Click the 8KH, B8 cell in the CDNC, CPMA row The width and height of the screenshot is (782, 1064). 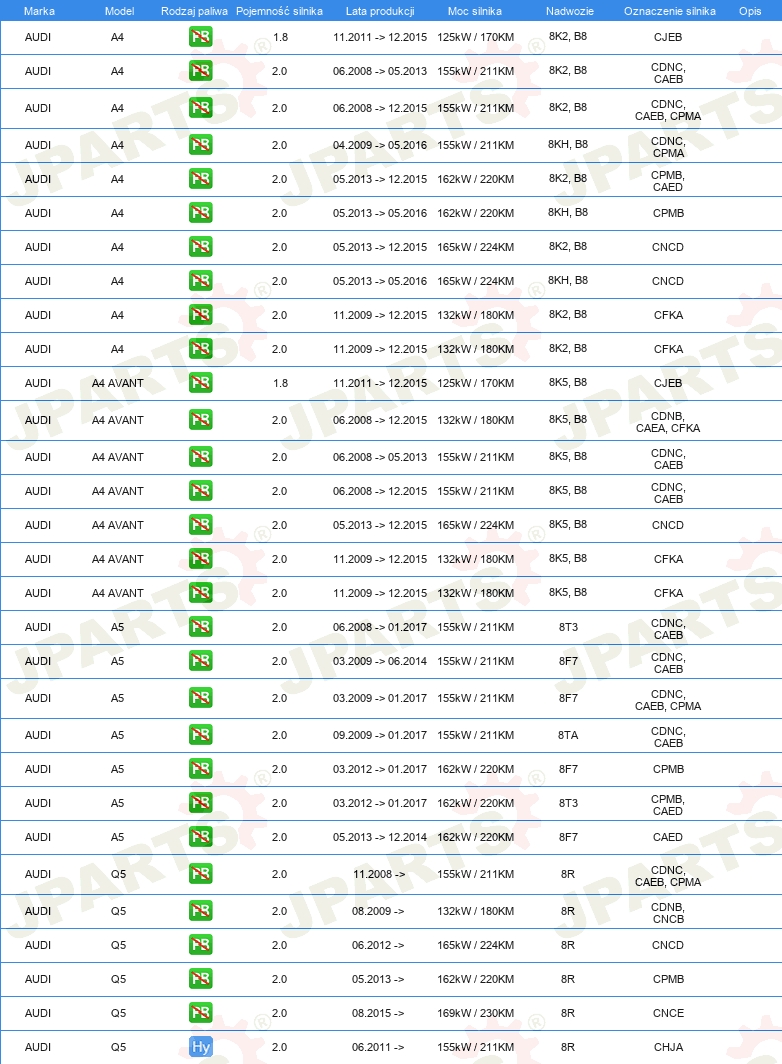pos(568,145)
